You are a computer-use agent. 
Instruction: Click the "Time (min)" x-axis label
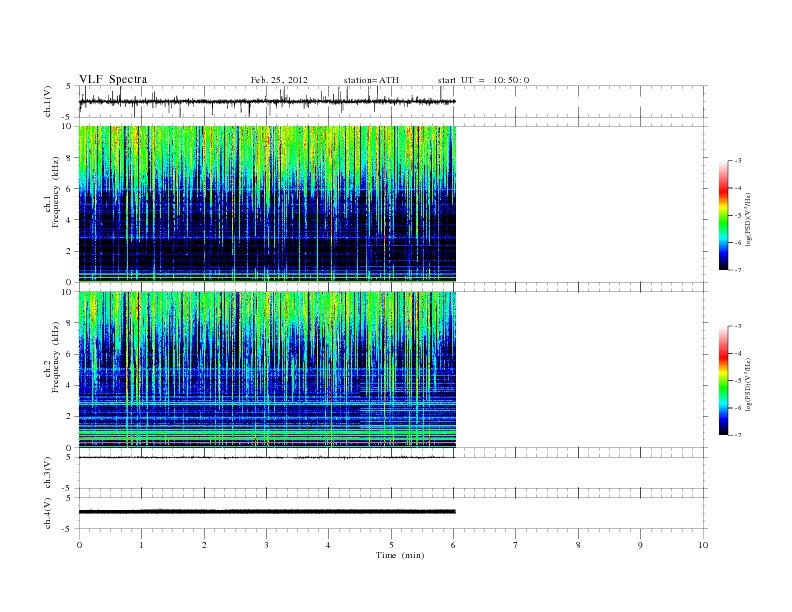pos(400,555)
